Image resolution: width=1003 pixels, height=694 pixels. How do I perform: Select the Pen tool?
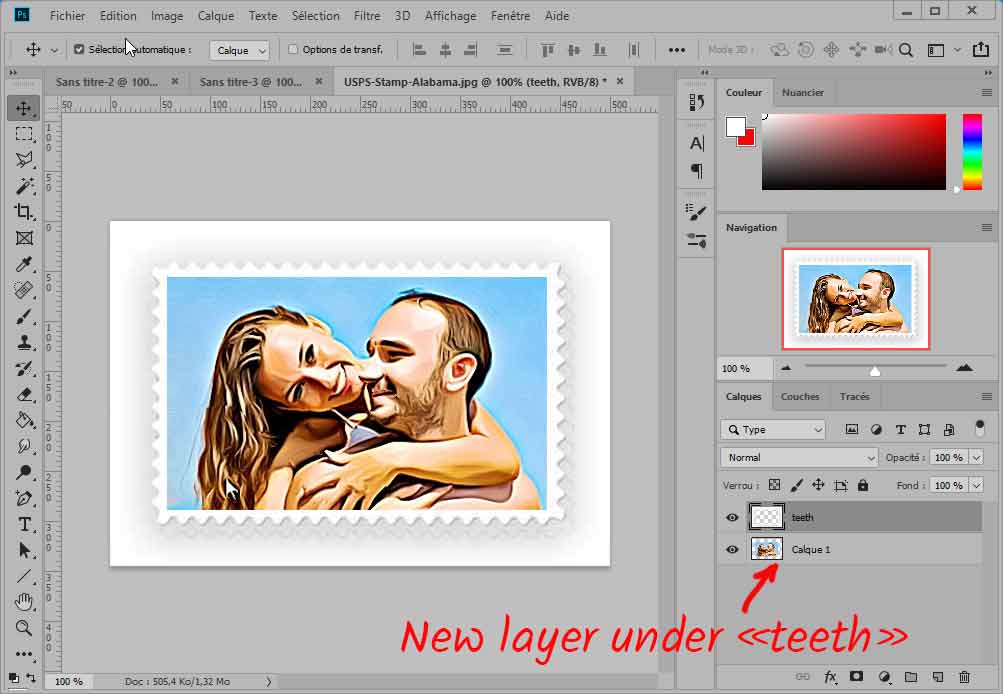coord(24,498)
